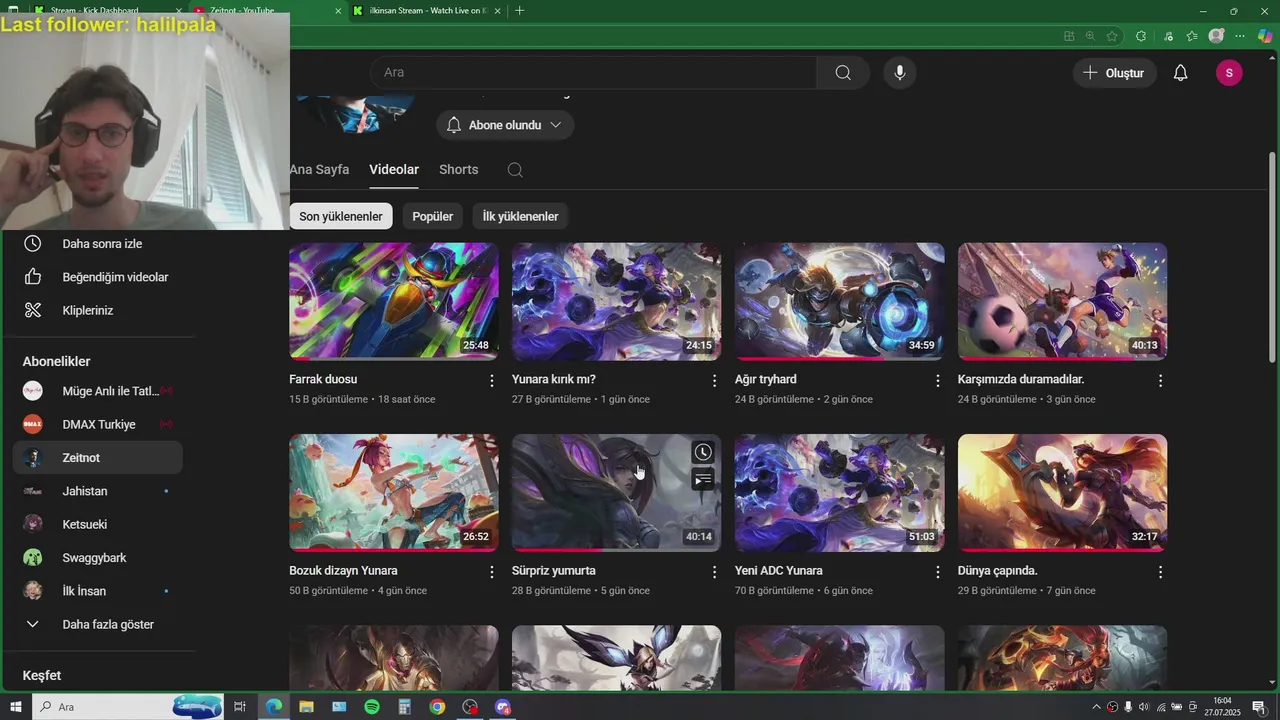Open browser settings three-dots menu

(x=1240, y=36)
